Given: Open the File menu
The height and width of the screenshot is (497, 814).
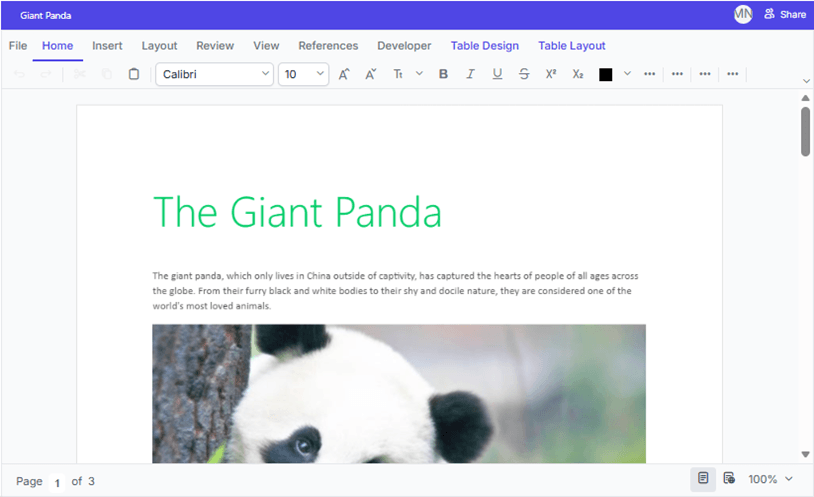Looking at the screenshot, I should click(x=18, y=46).
